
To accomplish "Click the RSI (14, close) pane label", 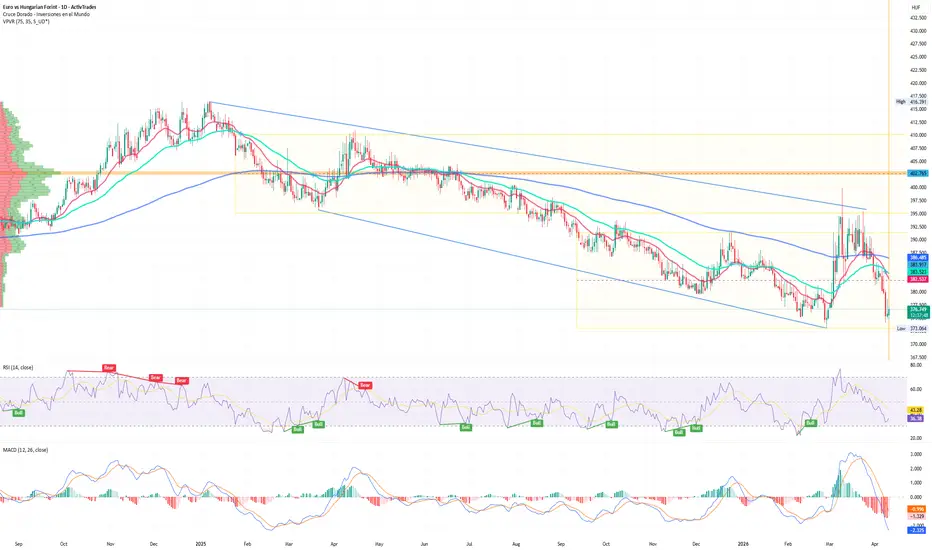I will (18, 367).
